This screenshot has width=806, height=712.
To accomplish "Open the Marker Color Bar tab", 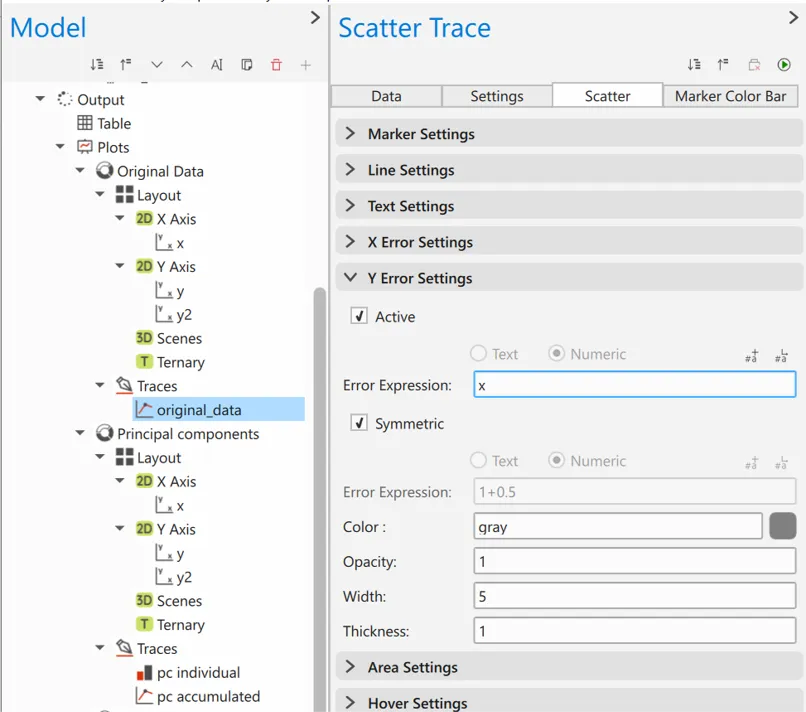I will click(730, 96).
